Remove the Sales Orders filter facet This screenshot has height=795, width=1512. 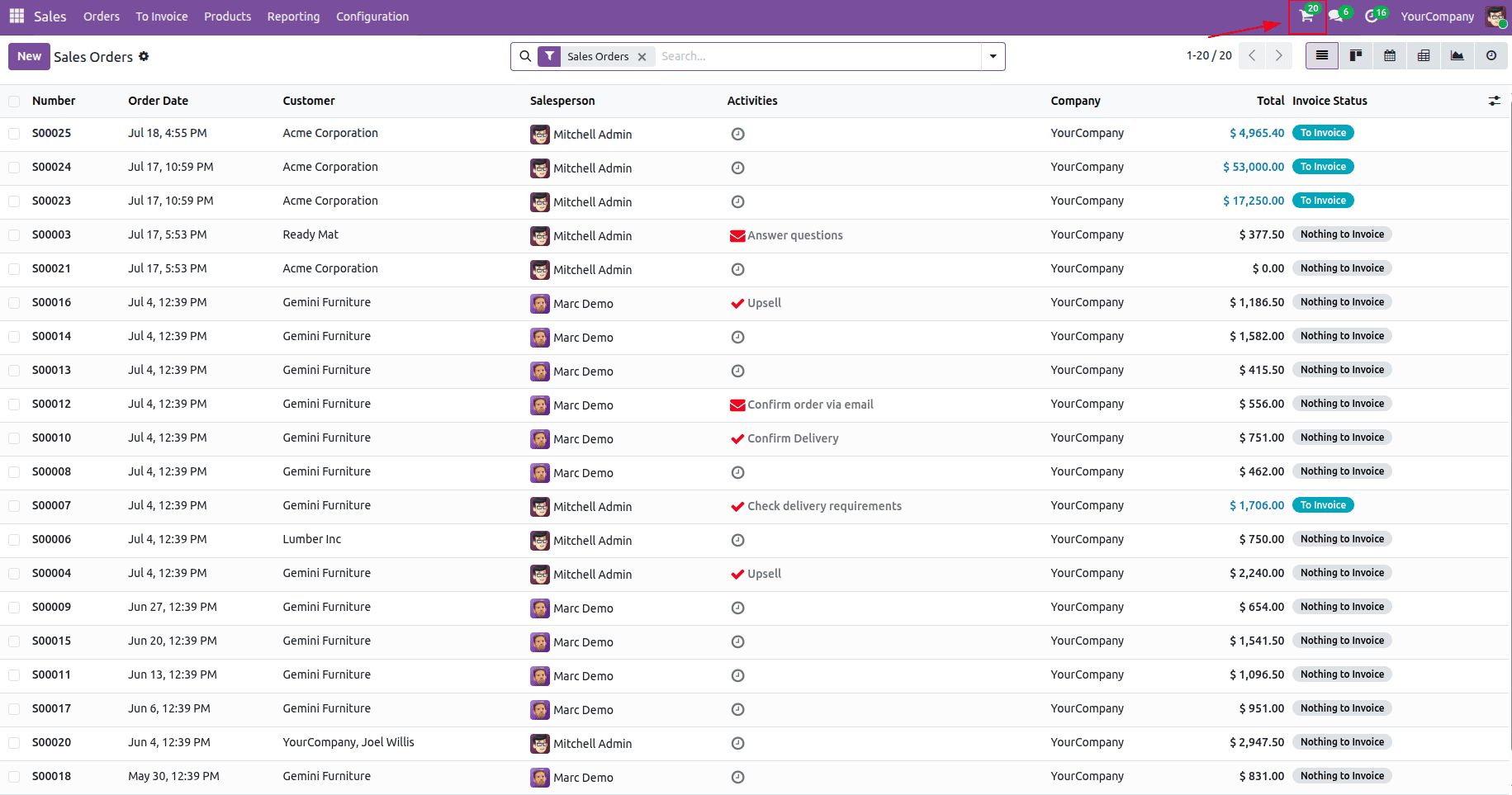[642, 57]
